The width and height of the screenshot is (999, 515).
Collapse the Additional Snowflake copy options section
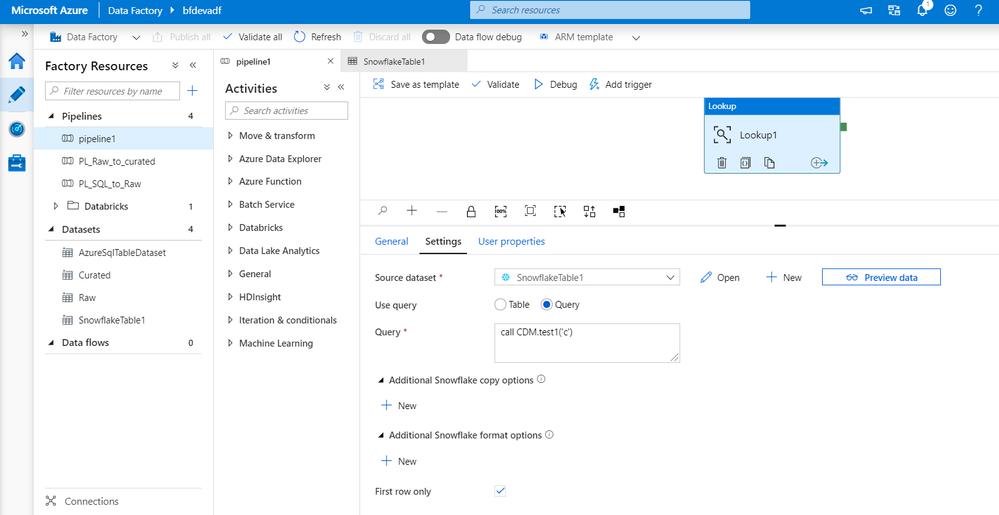[x=381, y=380]
